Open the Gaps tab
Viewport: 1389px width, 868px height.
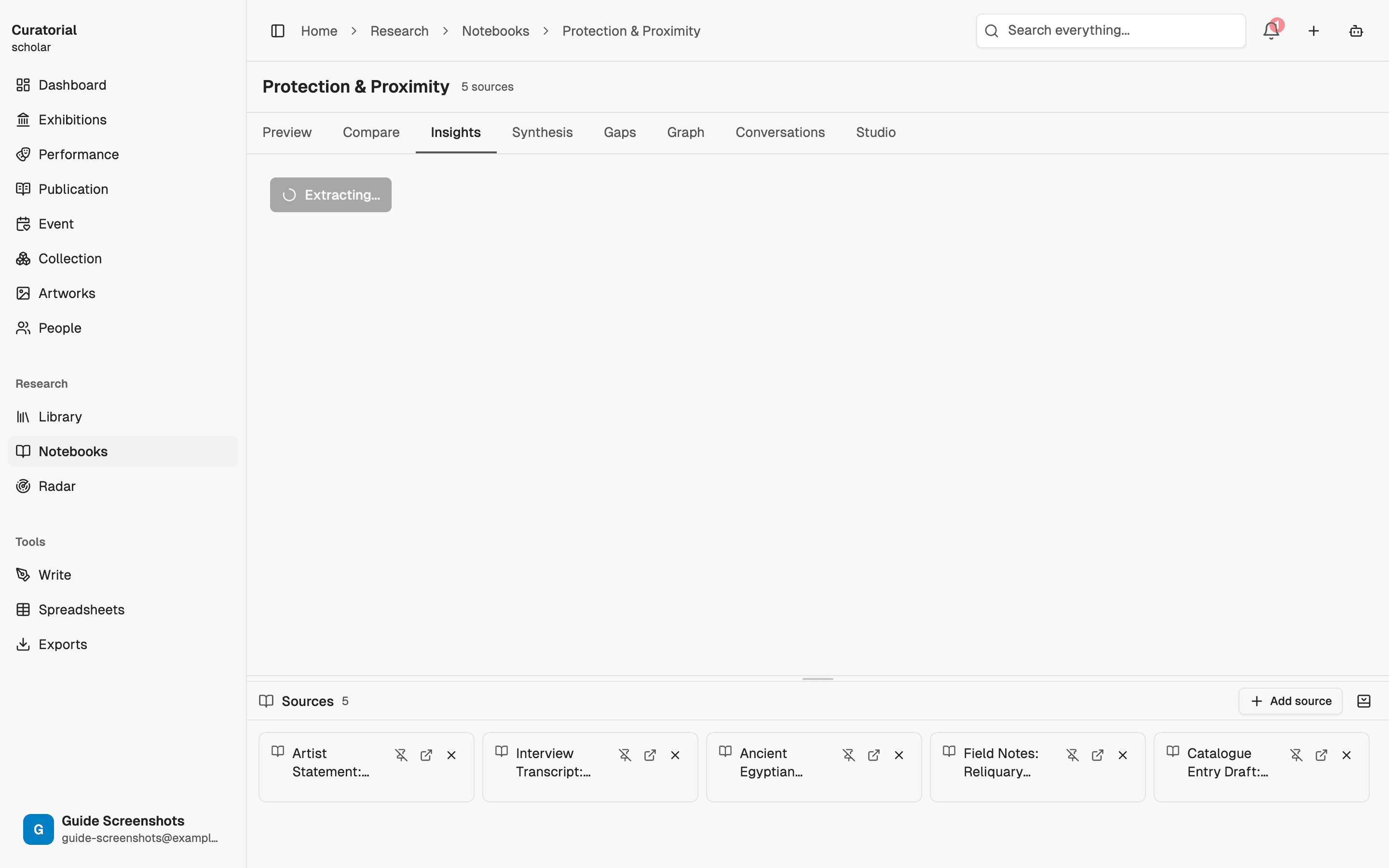[619, 133]
